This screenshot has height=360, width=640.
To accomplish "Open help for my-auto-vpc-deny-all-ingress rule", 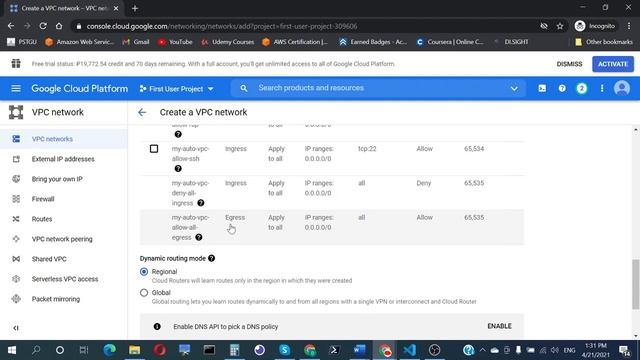I will coord(200,203).
